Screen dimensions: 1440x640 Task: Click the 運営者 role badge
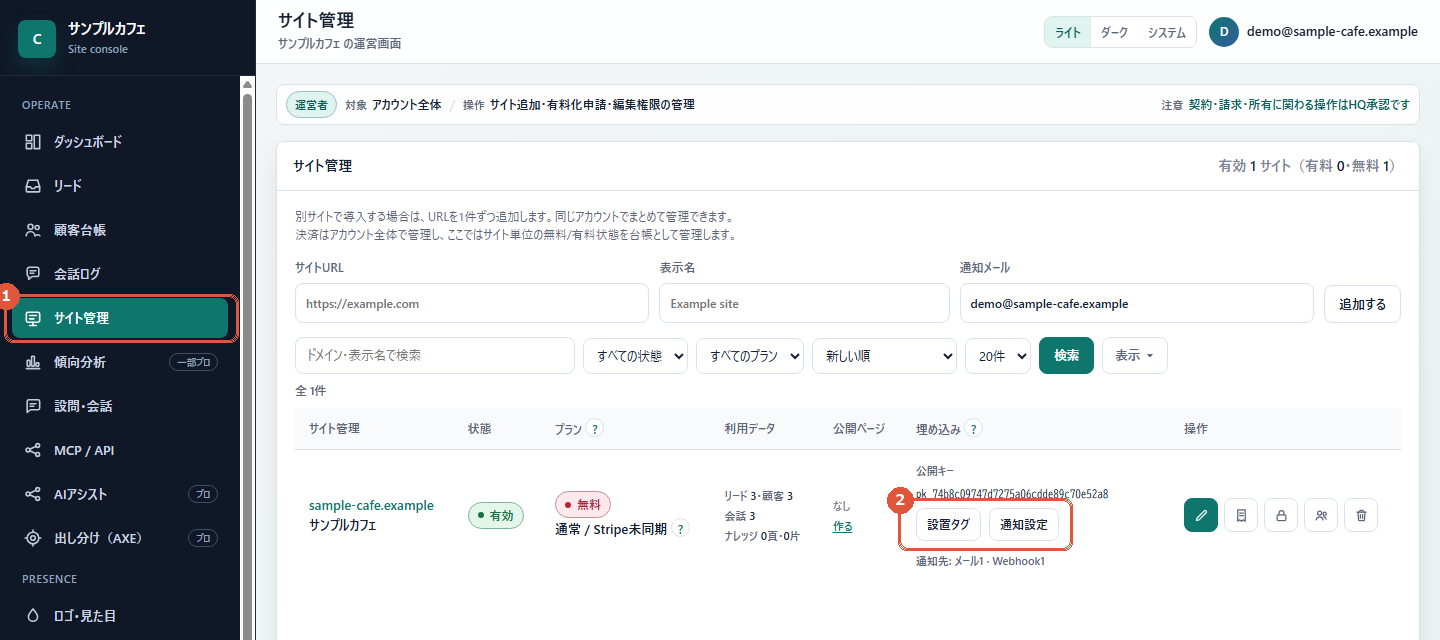pyautogui.click(x=311, y=104)
